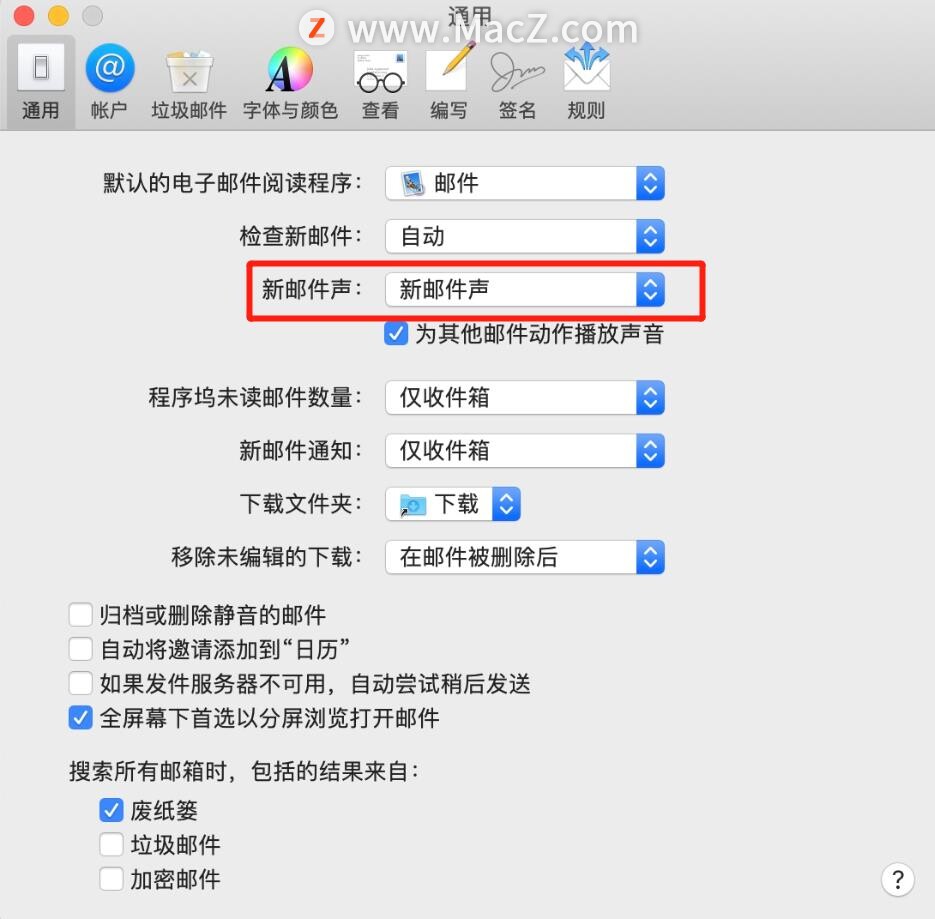This screenshot has width=935, height=919.
Task: Open the 移除未编辑的下载 dropdown
Action: 525,557
